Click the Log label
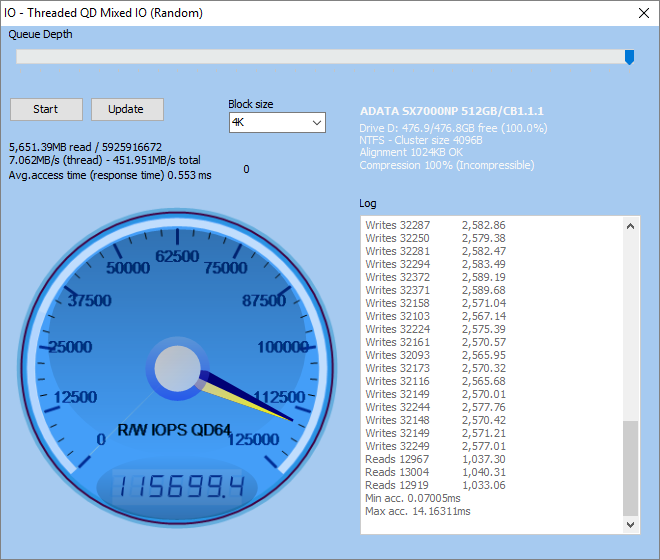The height and width of the screenshot is (560, 660). 367,203
